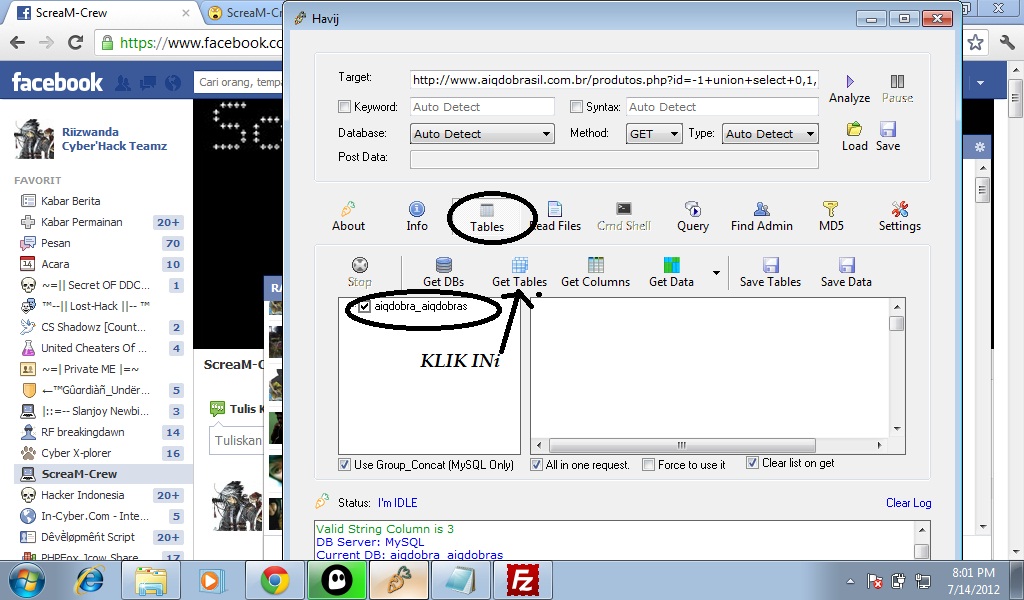This screenshot has width=1024, height=600.
Task: Click the Keyword input field
Action: (x=482, y=107)
